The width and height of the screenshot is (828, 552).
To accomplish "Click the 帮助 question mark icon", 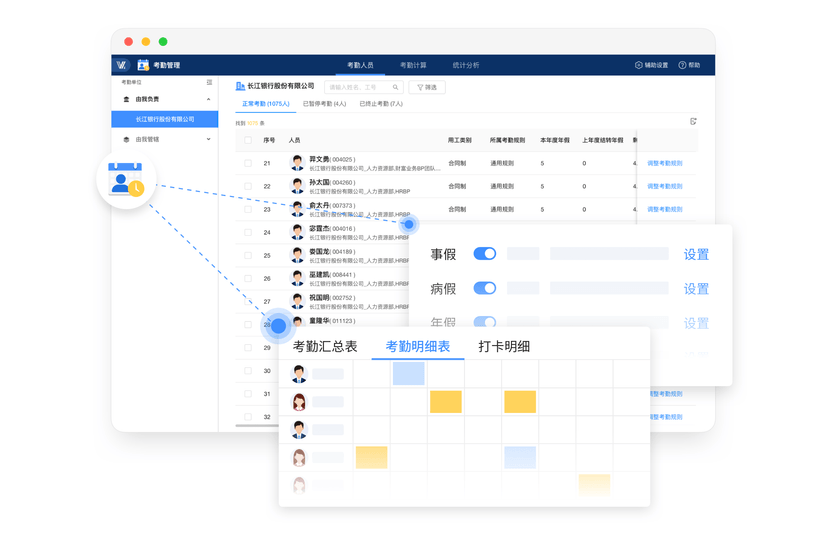I will click(x=682, y=65).
